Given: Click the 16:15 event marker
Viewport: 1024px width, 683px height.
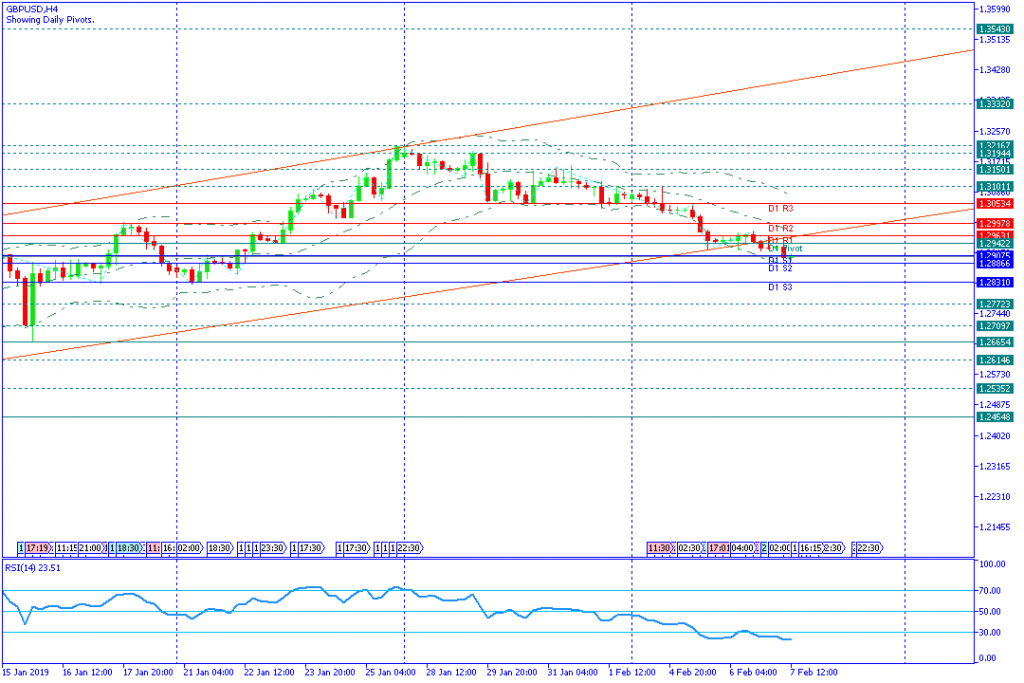Looking at the screenshot, I should tap(810, 548).
